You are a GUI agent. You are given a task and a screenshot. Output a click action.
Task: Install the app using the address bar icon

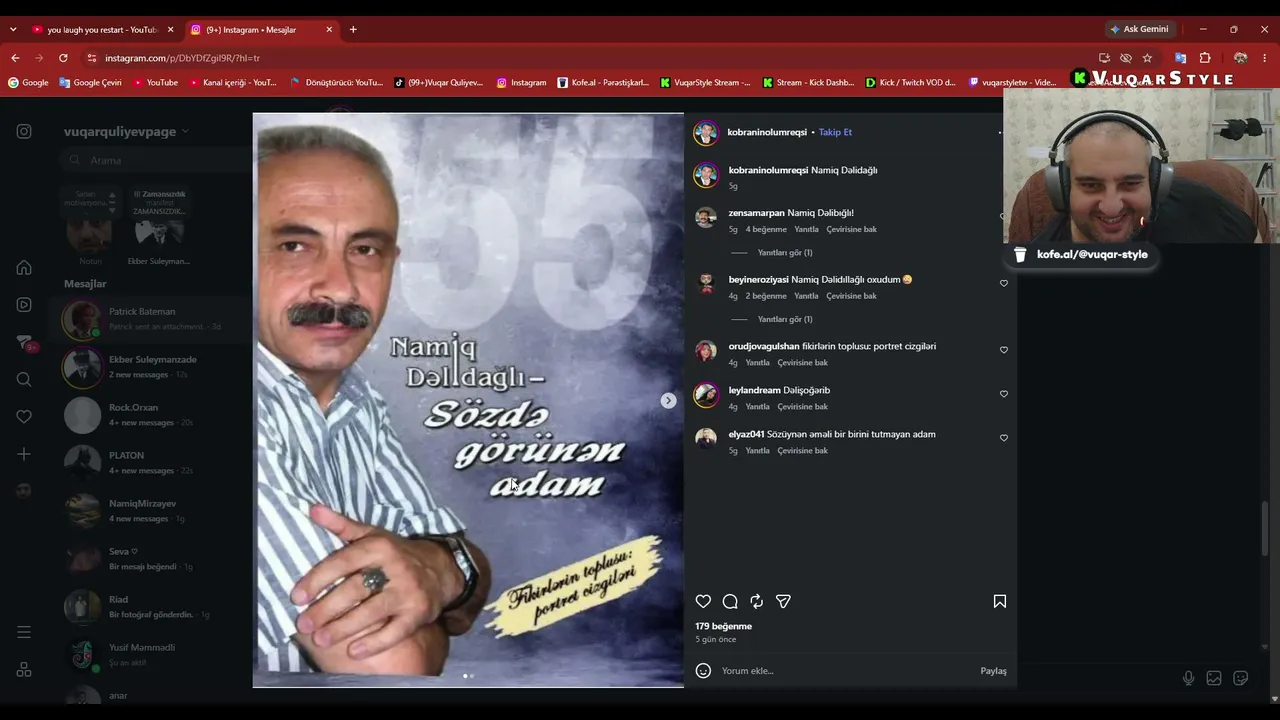tap(1104, 58)
